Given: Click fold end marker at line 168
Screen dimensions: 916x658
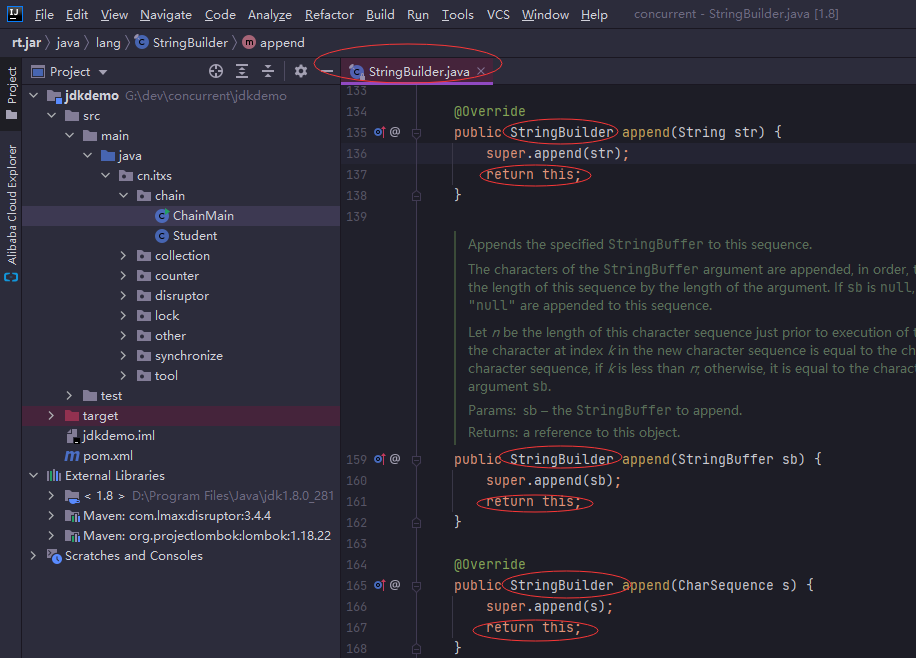Looking at the screenshot, I should pyautogui.click(x=417, y=649).
